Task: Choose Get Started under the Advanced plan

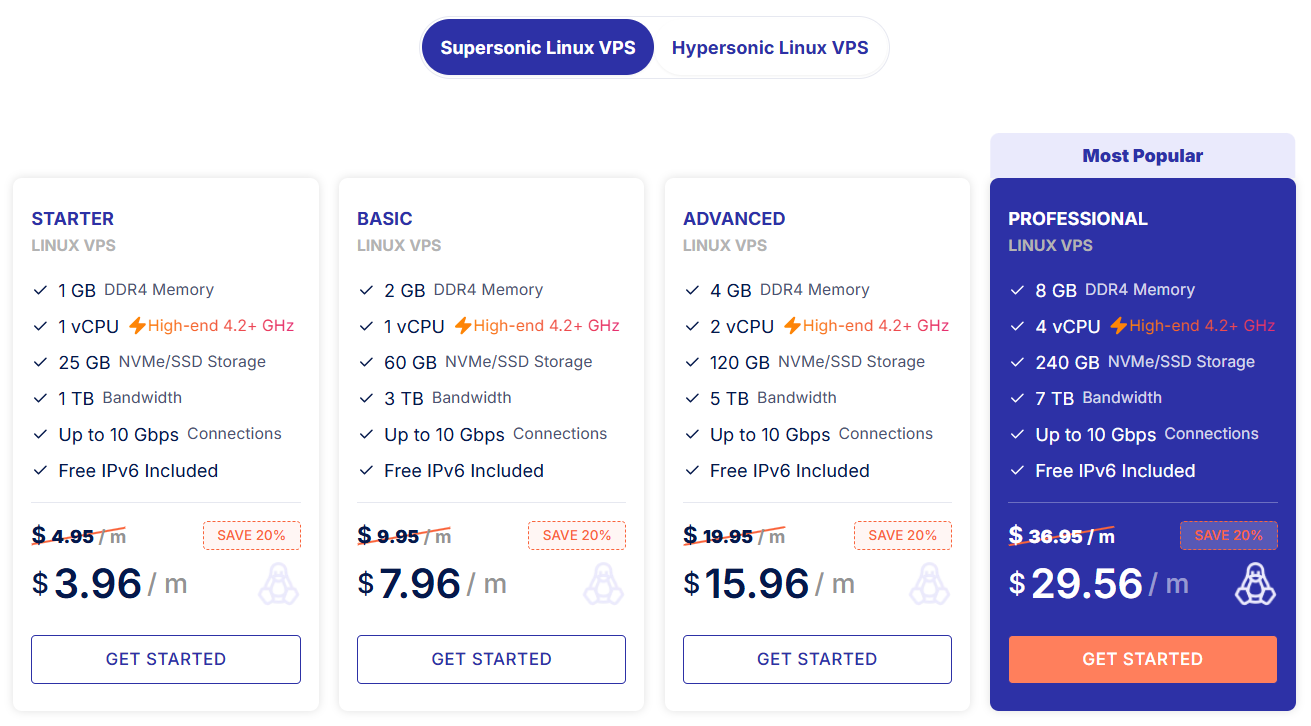Action: [817, 659]
